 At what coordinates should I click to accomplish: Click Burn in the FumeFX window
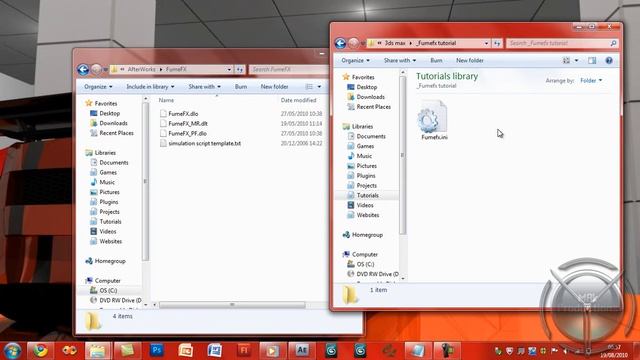tap(241, 87)
